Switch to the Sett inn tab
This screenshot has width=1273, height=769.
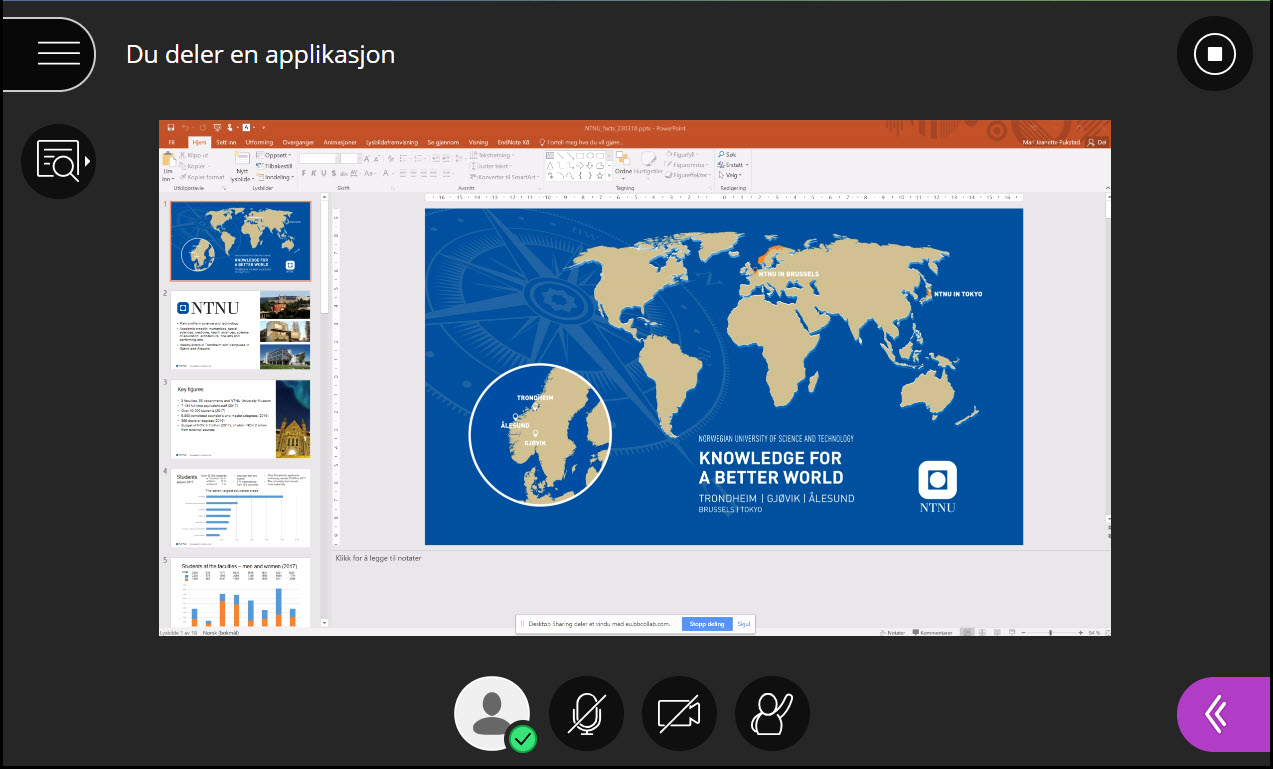227,143
